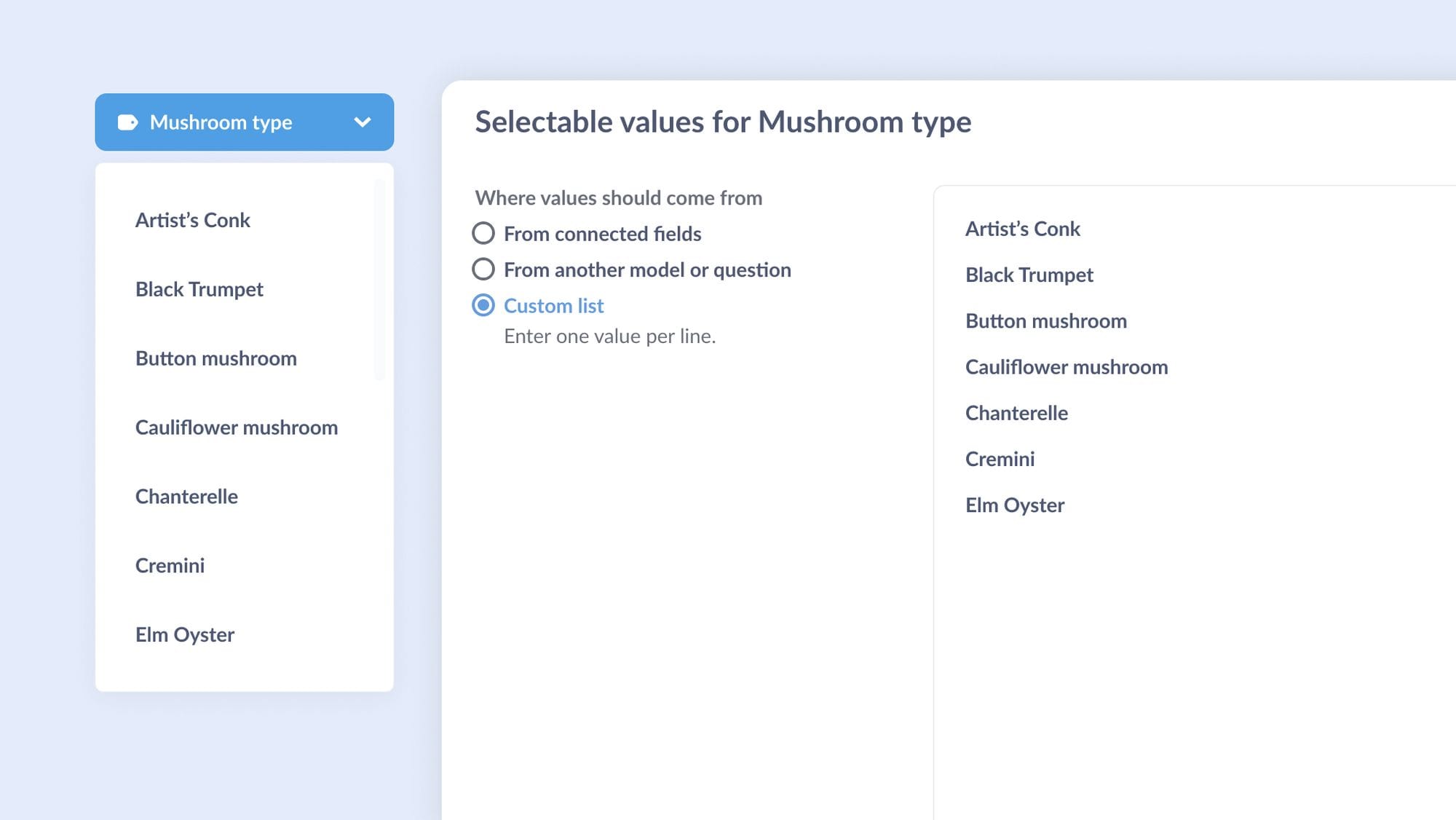The width and height of the screenshot is (1456, 820).
Task: Pick Elm Oyster from the left panel
Action: 184,634
